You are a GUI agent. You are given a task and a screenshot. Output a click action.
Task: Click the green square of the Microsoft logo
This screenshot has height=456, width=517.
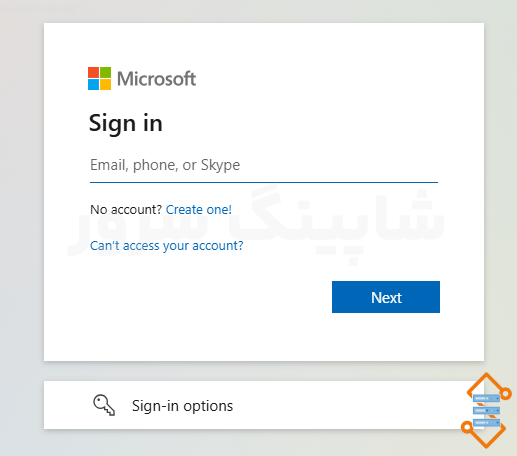(x=105, y=72)
